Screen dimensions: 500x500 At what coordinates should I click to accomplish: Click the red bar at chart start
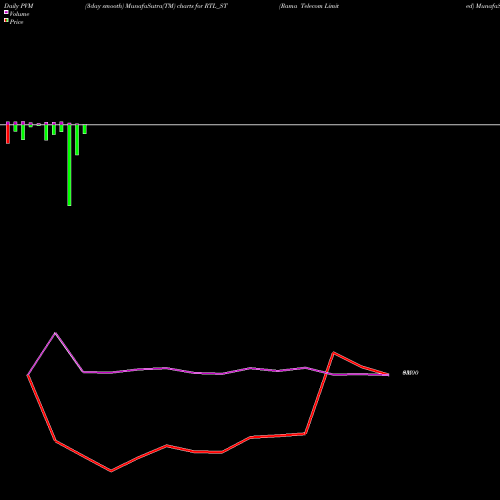(x=8, y=133)
